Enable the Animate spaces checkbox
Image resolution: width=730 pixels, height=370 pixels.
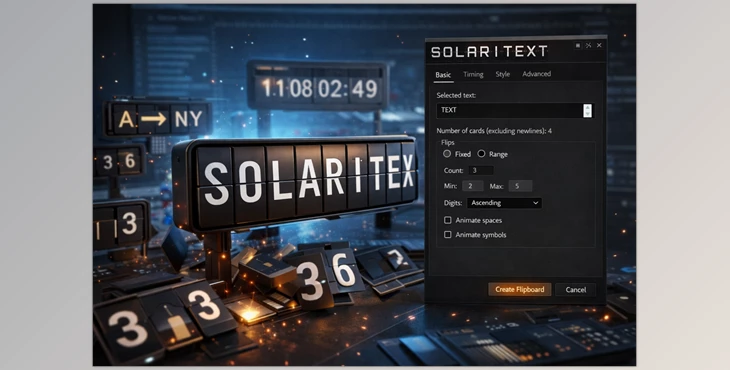(x=447, y=220)
